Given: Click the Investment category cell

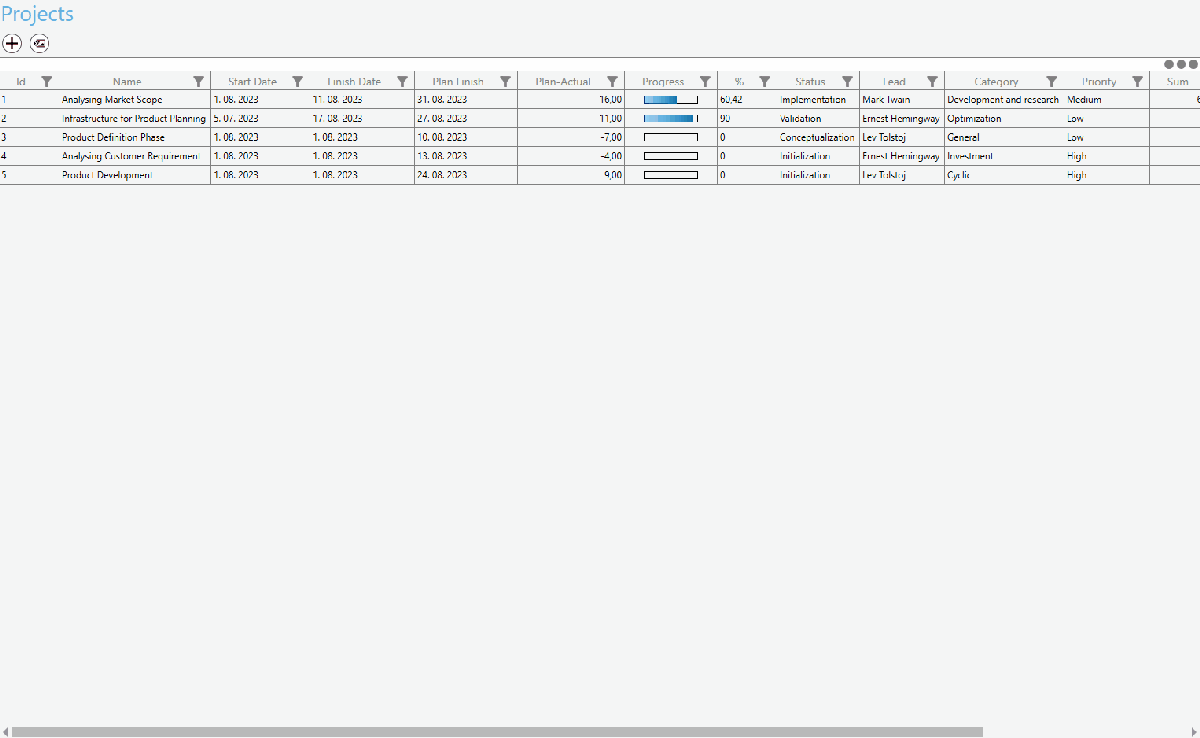Looking at the screenshot, I should [x=970, y=156].
